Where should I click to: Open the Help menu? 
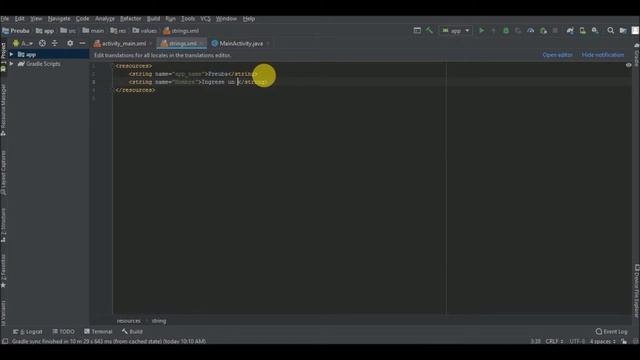point(249,19)
